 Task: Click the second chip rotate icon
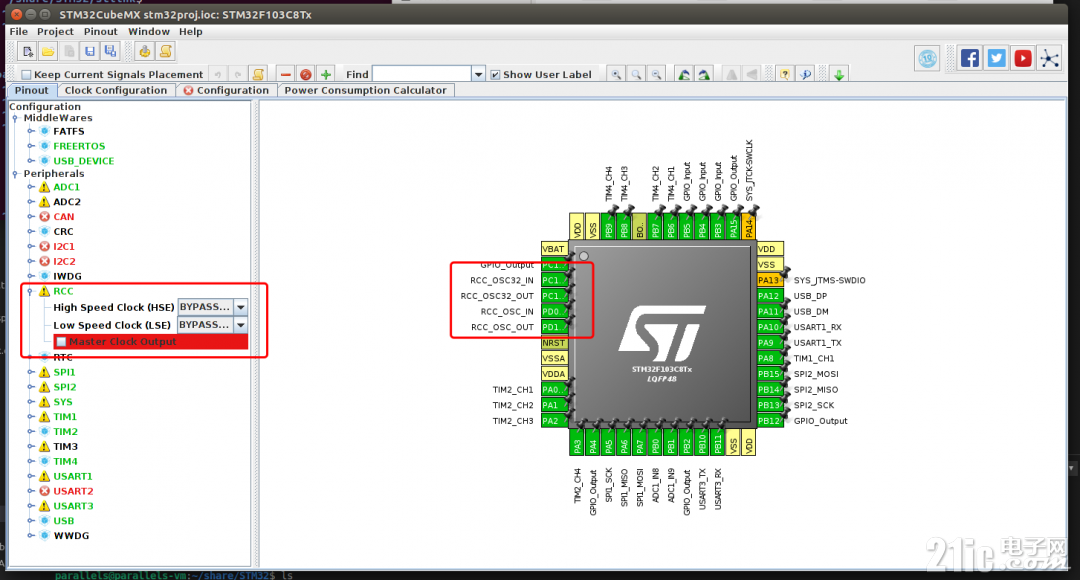[x=704, y=74]
